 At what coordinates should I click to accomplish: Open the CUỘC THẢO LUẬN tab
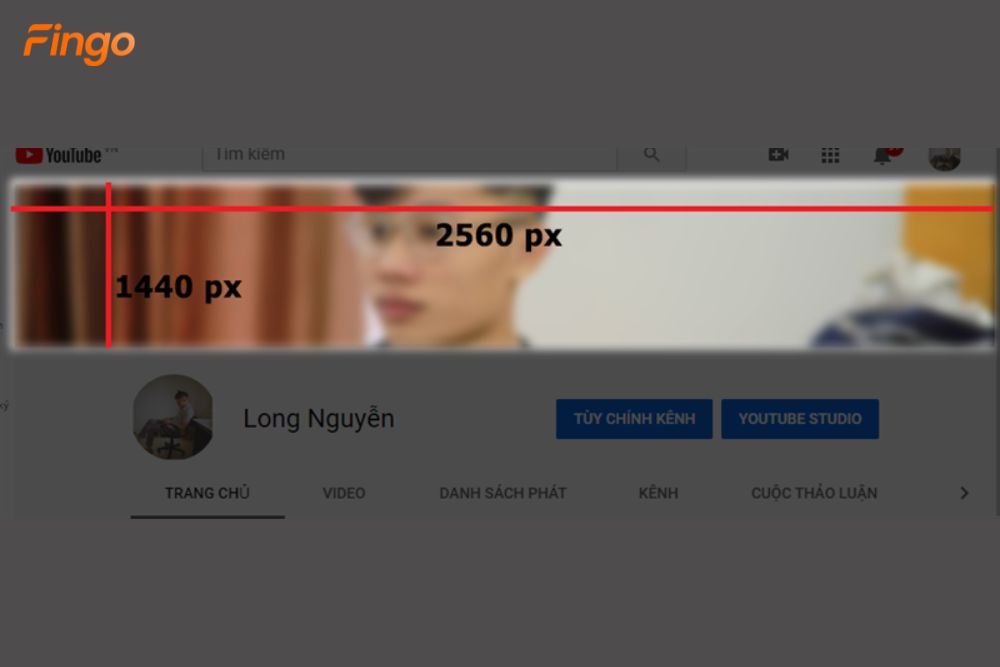pos(814,493)
